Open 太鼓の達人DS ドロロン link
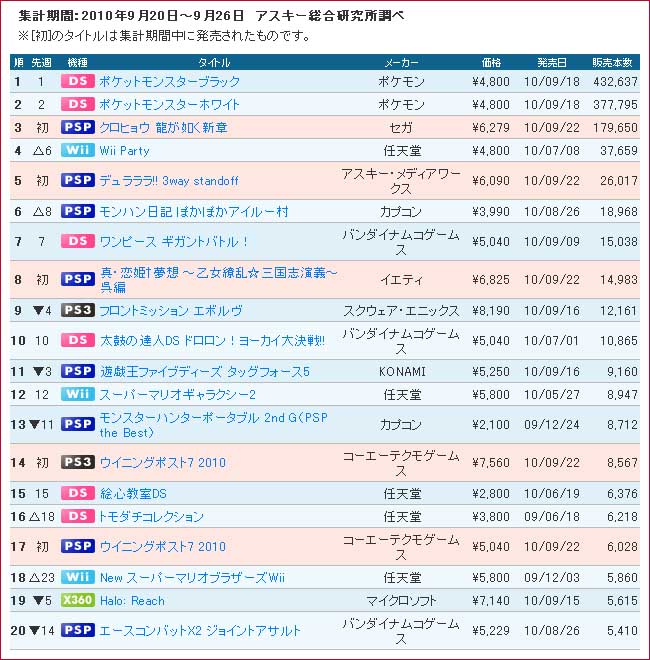Image resolution: width=650 pixels, height=660 pixels. click(x=212, y=341)
